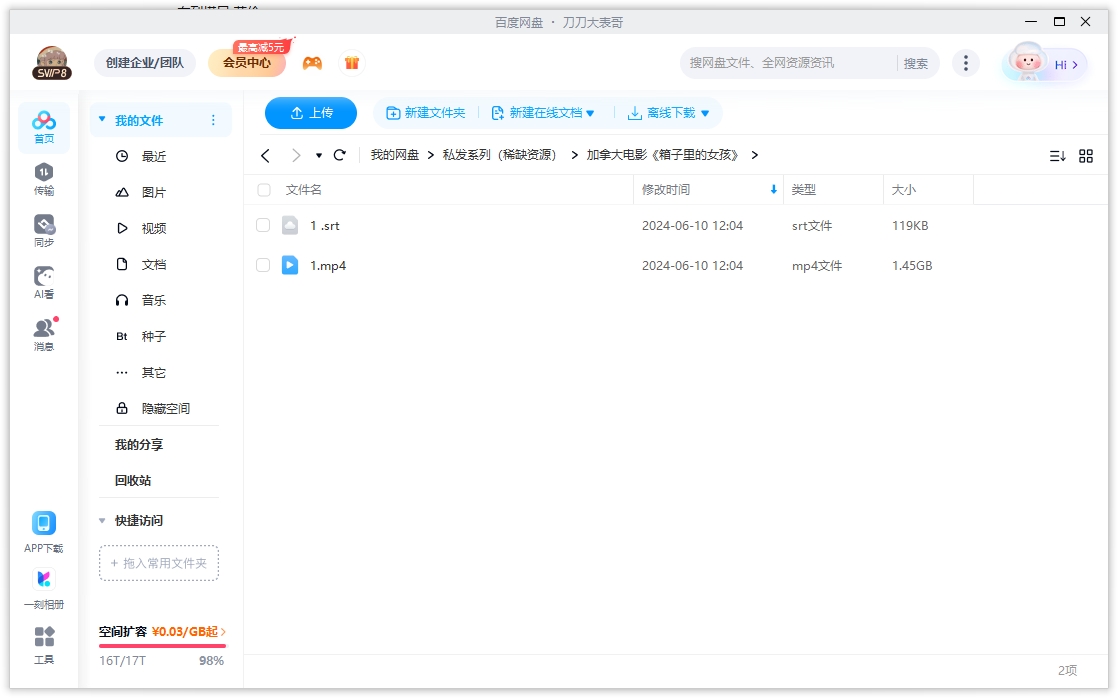This screenshot has width=1118, height=698.
Task: Click the 上传 upload button
Action: point(310,113)
